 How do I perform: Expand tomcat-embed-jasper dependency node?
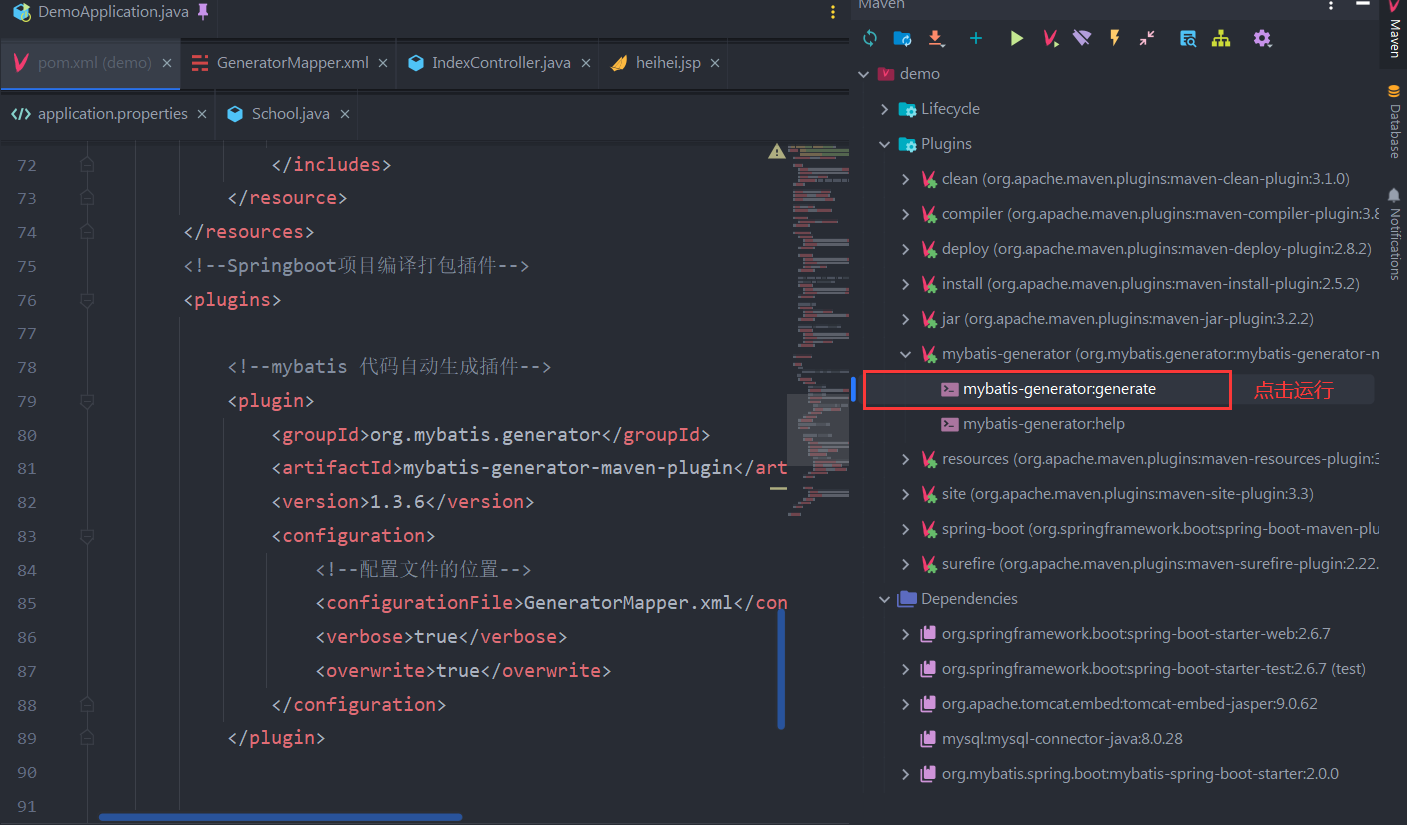point(906,704)
